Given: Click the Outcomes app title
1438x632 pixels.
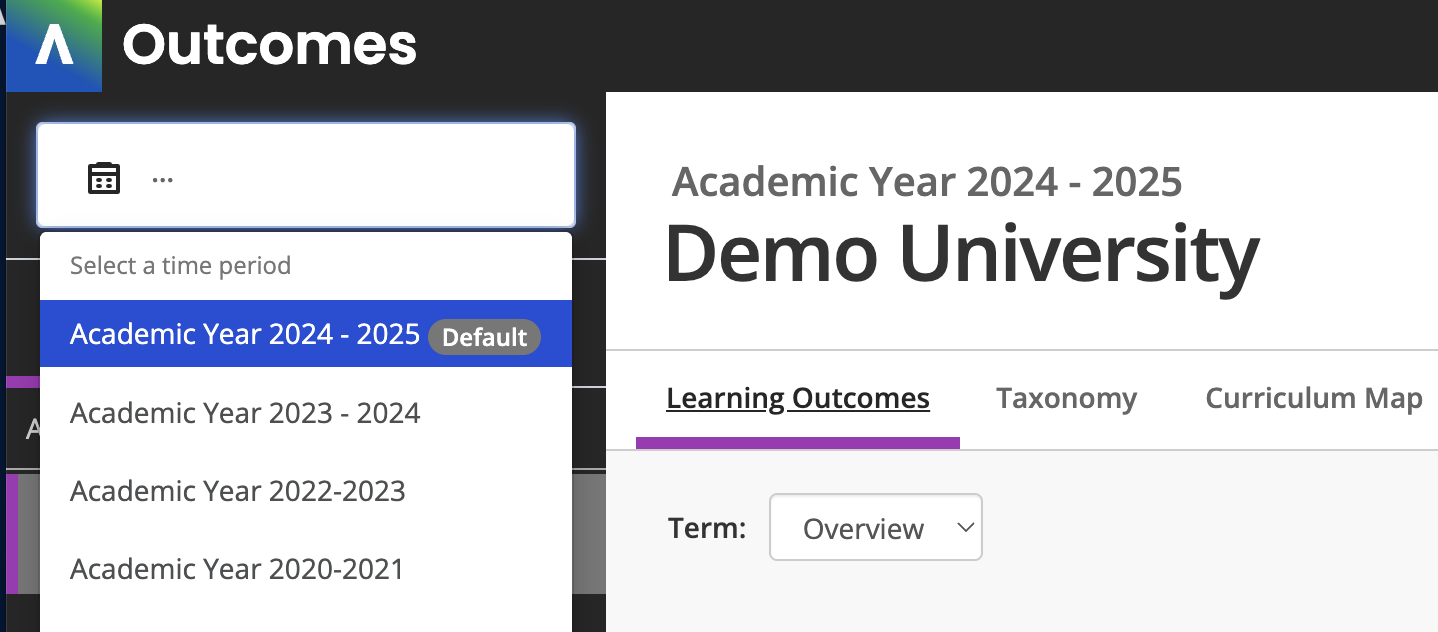Looking at the screenshot, I should click(269, 45).
